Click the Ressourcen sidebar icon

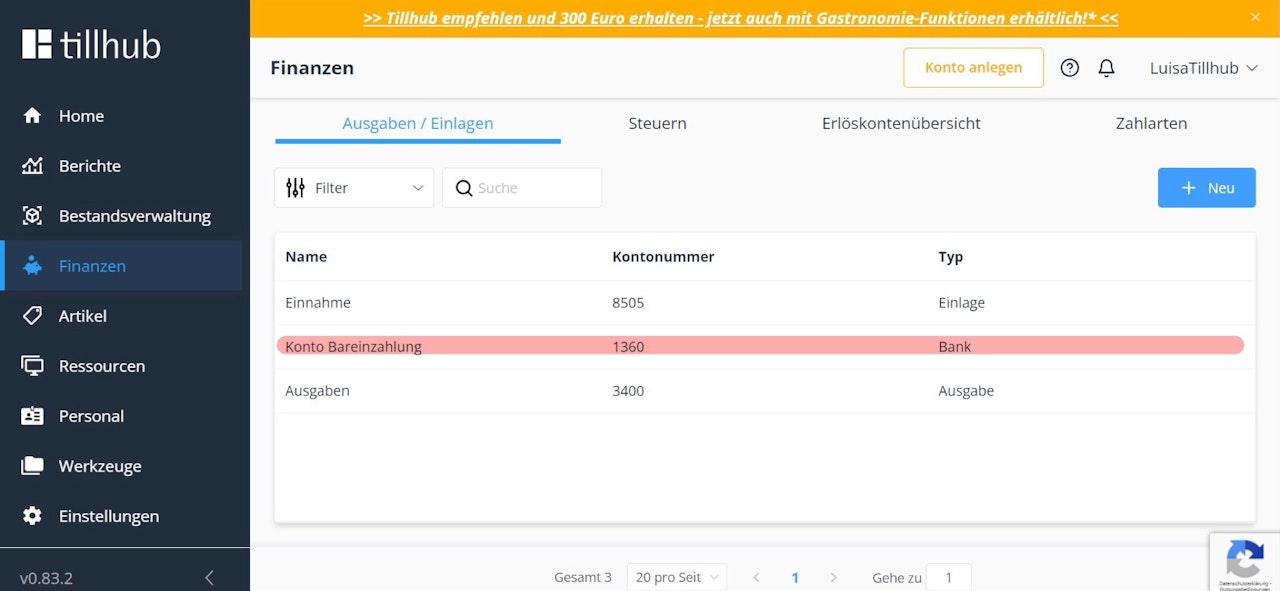31,366
